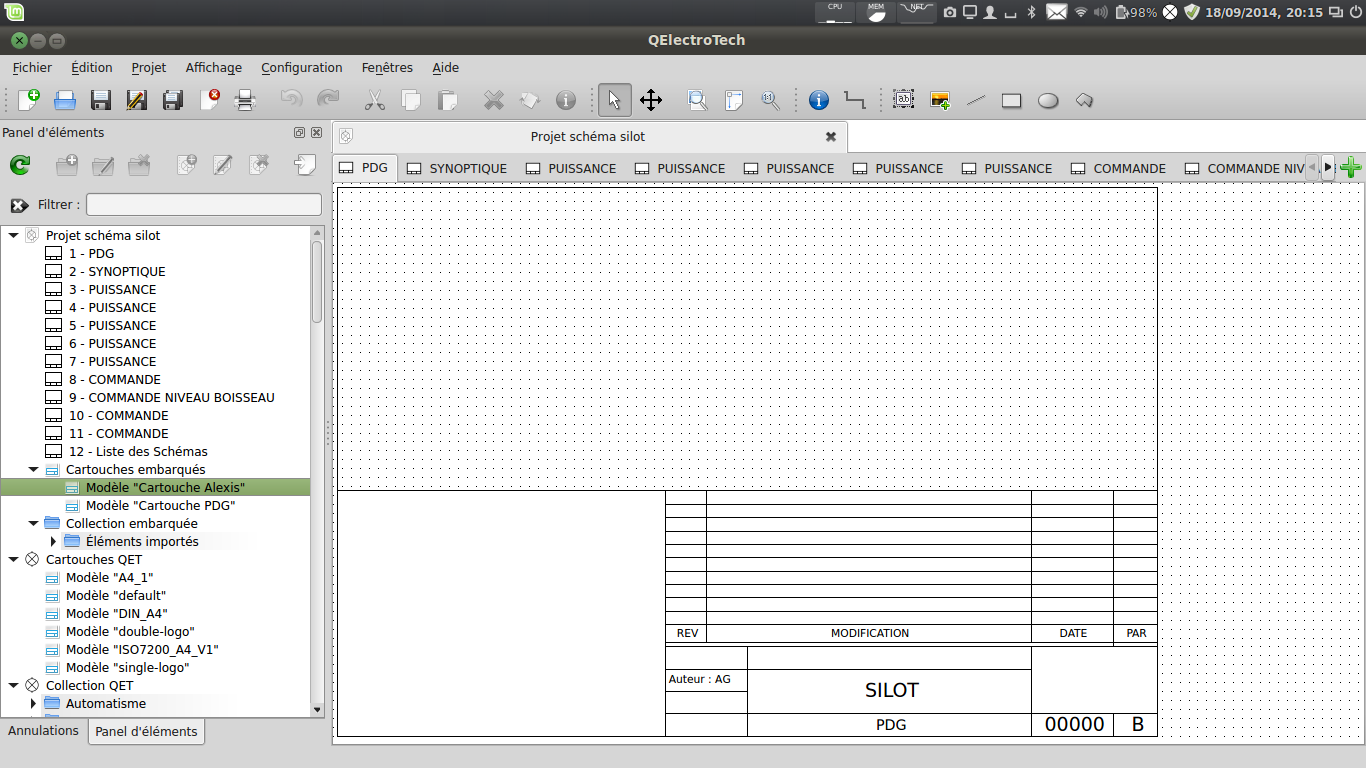The image size is (1366, 768).
Task: Pick the ellipse drawing tool
Action: coord(1047,100)
